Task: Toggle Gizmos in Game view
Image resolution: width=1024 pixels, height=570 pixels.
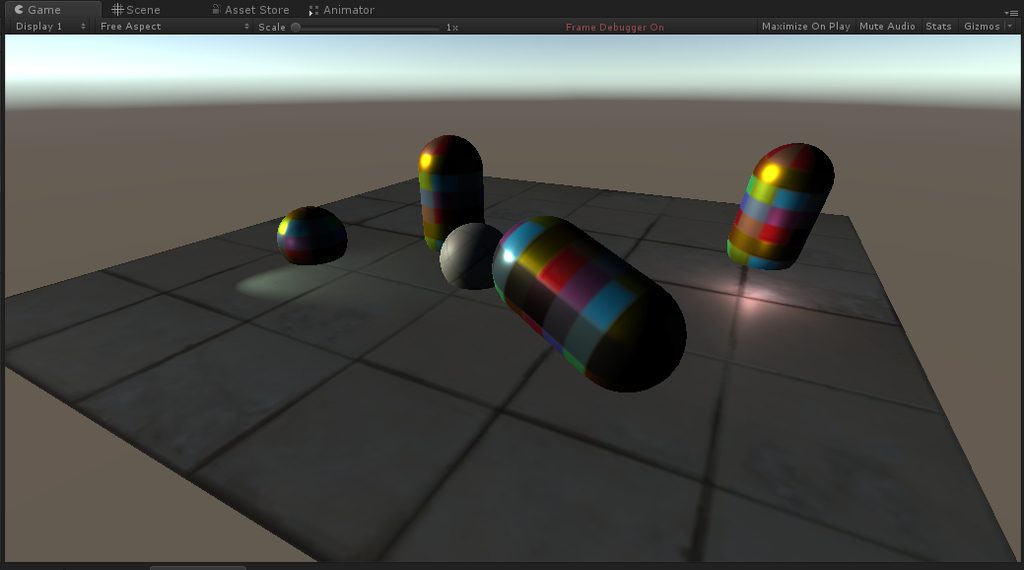Action: pyautogui.click(x=982, y=27)
